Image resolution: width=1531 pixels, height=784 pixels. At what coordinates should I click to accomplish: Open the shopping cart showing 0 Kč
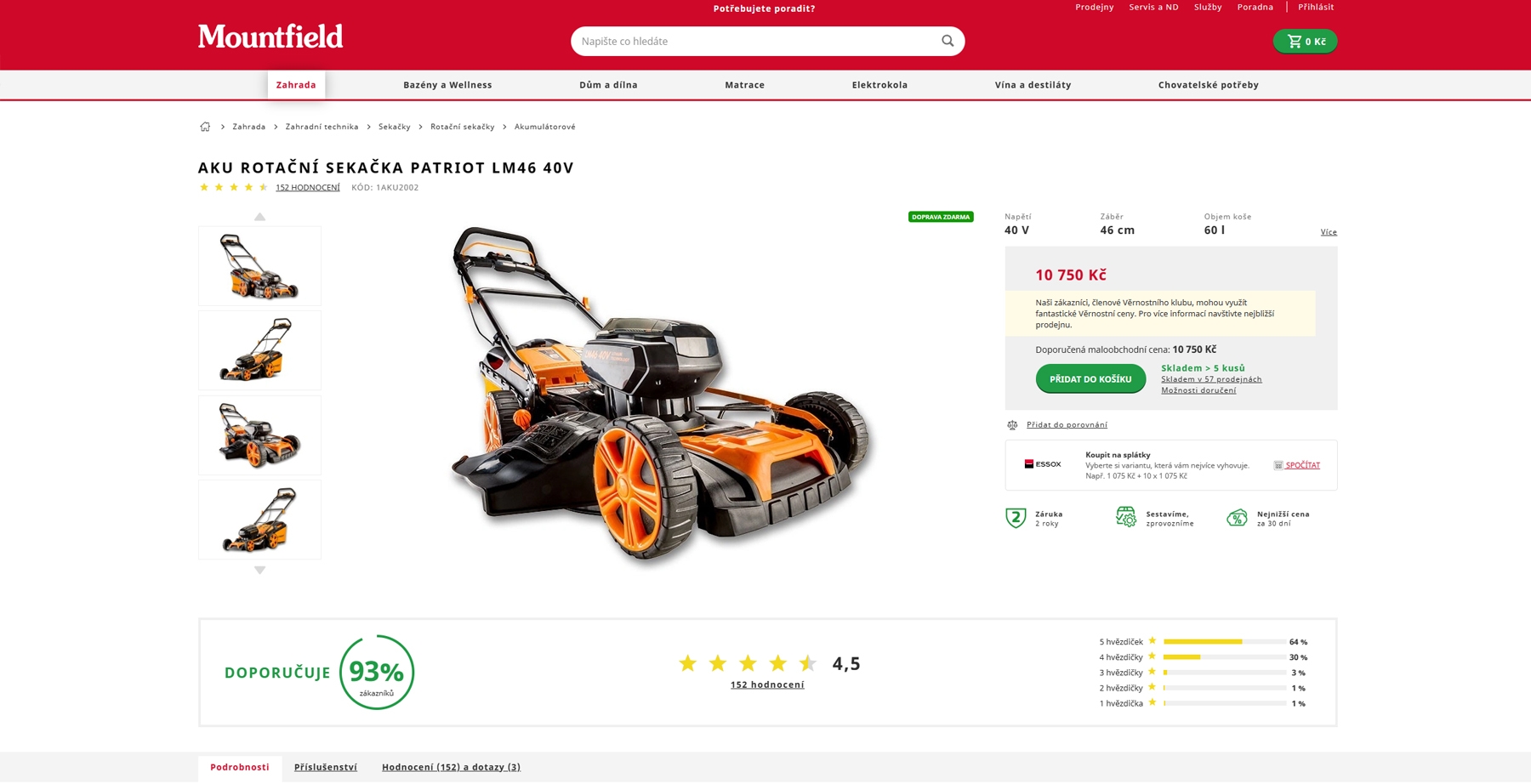point(1305,41)
